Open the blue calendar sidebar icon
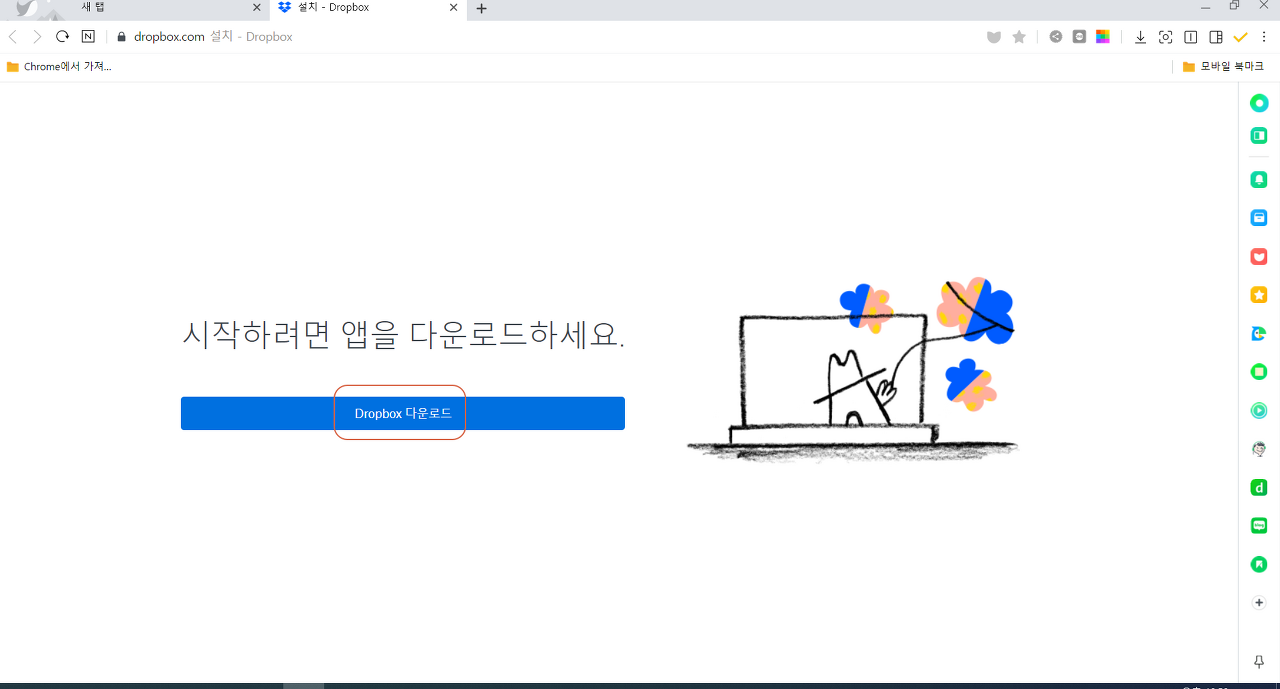Viewport: 1280px width, 689px height. (x=1259, y=218)
